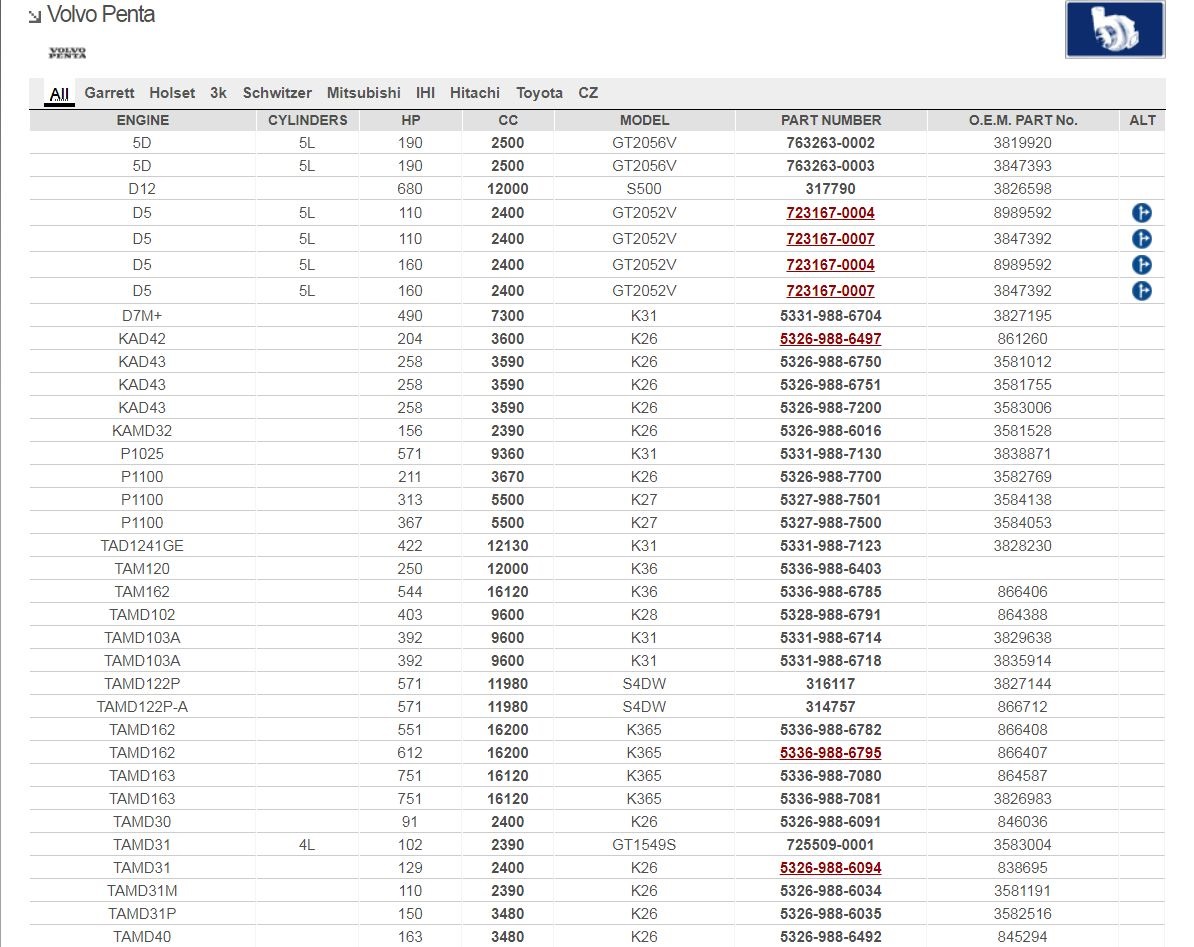Click the TAMD40 engine cell
This screenshot has width=1194, height=947.
pos(142,936)
